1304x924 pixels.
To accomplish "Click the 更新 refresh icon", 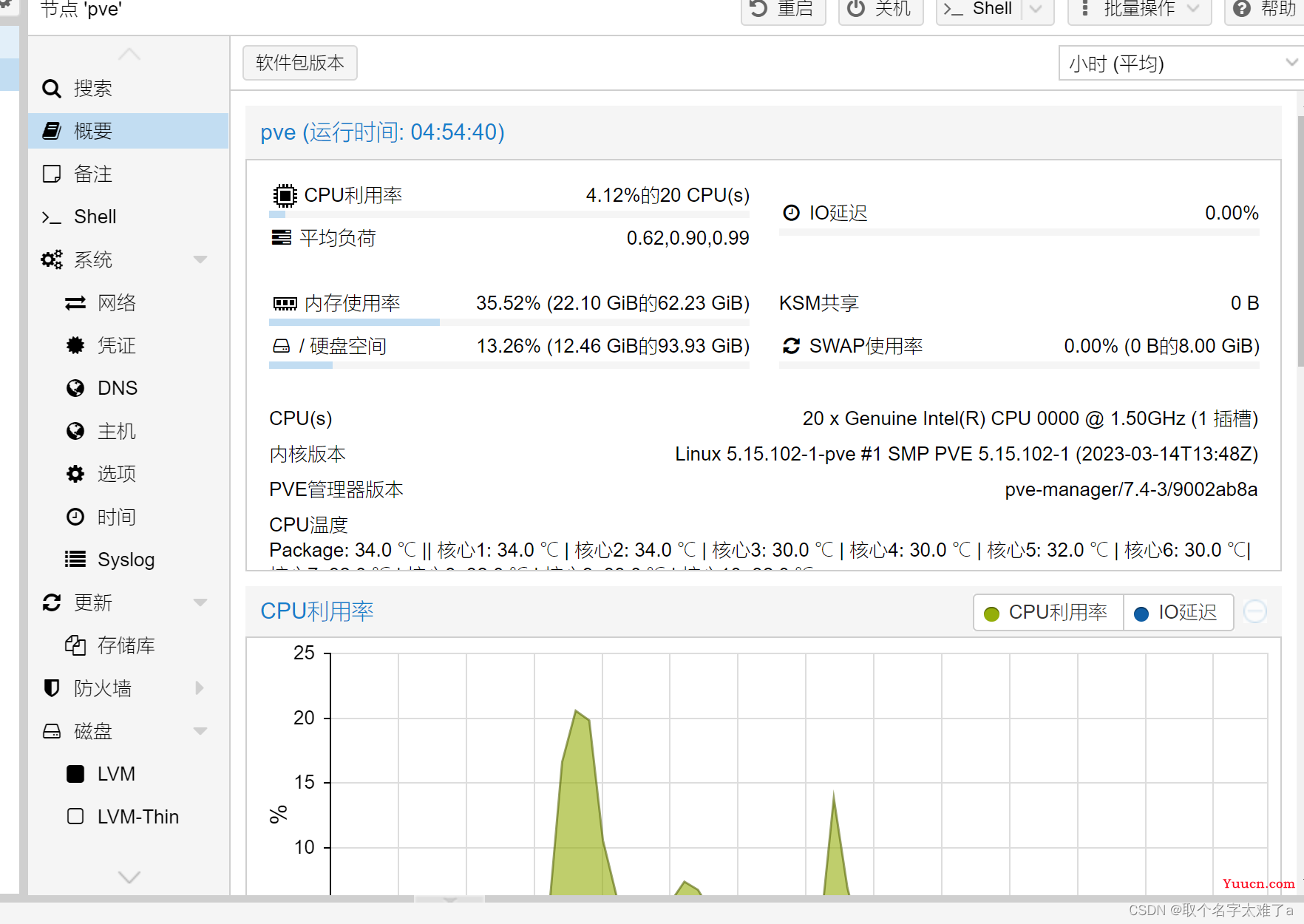I will 52,602.
